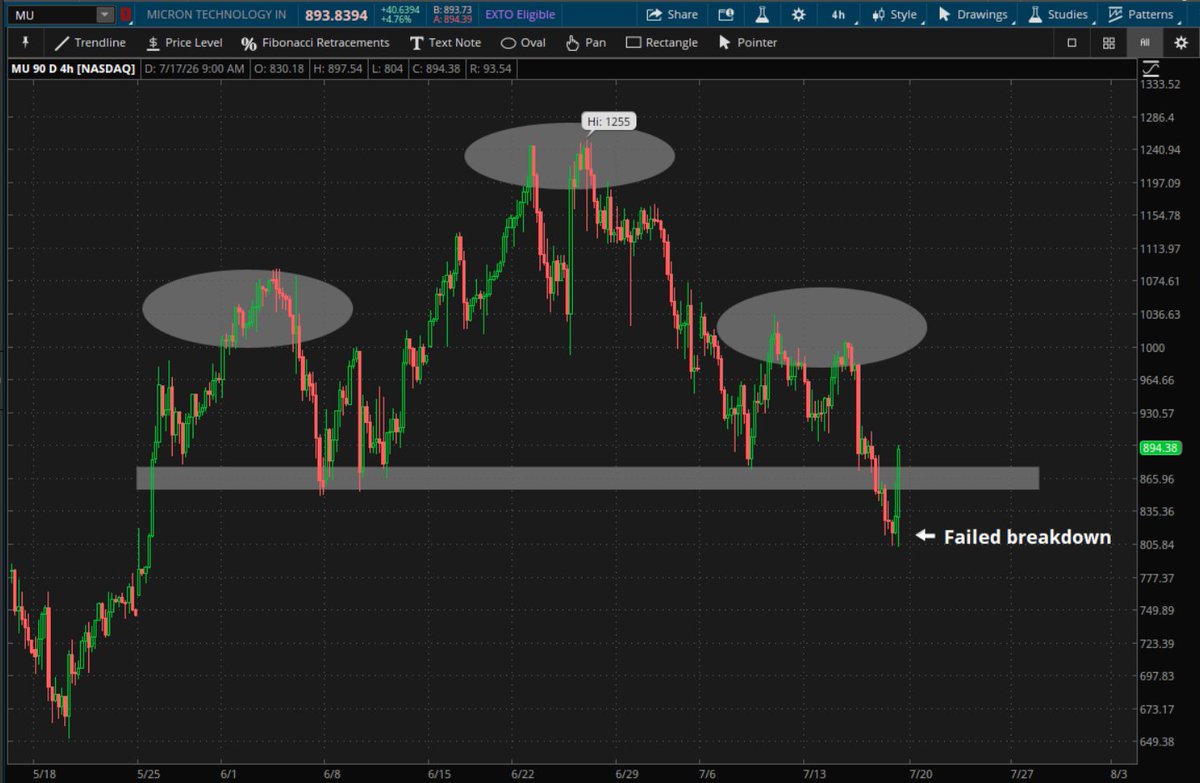Select the Trendline drawing tool
The height and width of the screenshot is (783, 1200).
[91, 43]
